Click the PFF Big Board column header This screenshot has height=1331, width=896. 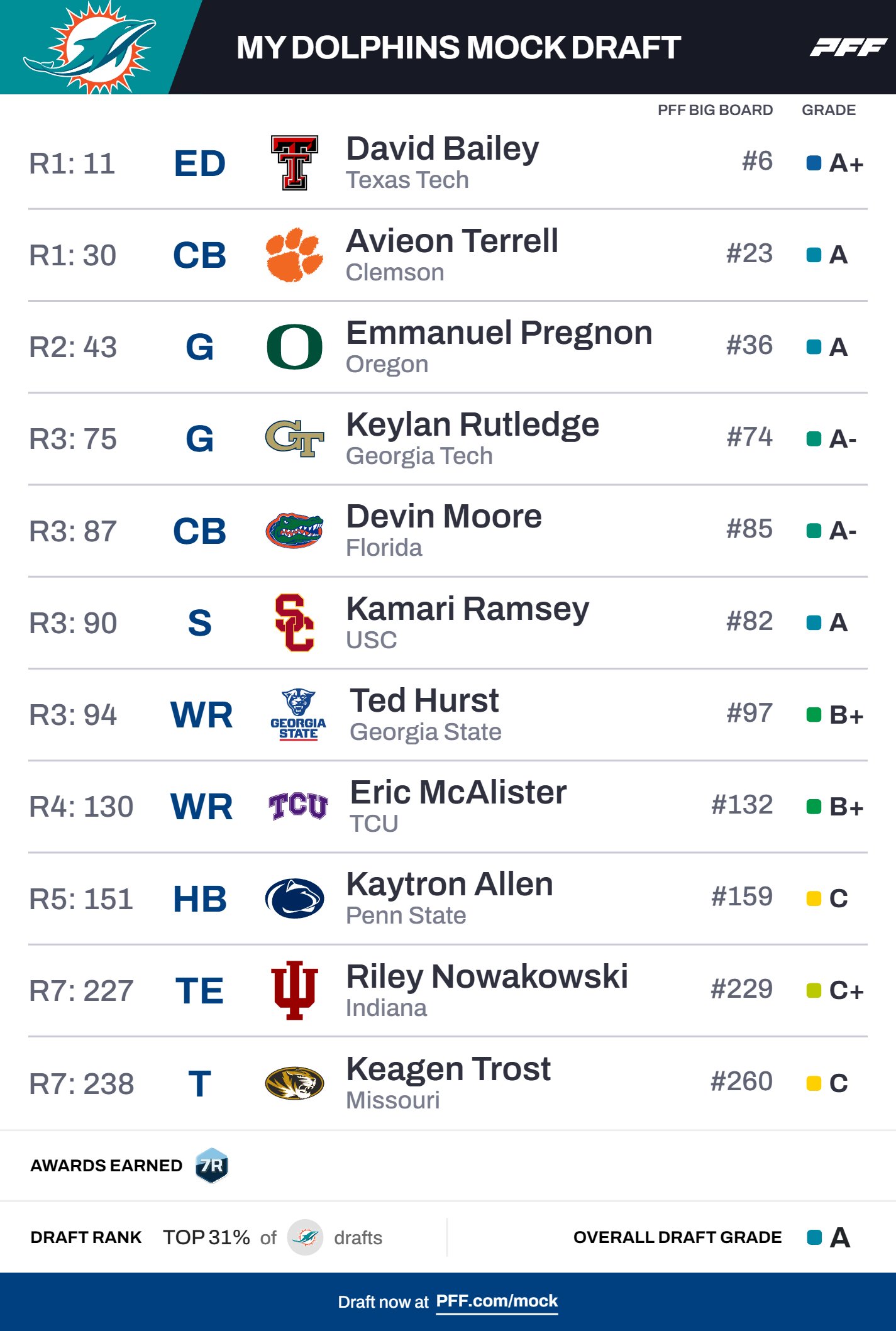[715, 110]
